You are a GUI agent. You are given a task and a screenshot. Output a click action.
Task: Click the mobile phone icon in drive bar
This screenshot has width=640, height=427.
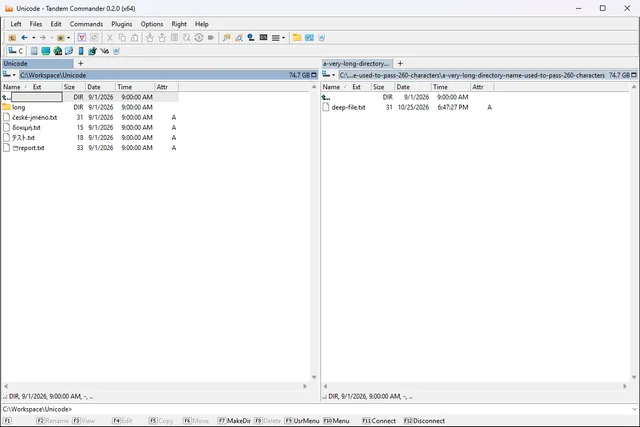tap(81, 51)
